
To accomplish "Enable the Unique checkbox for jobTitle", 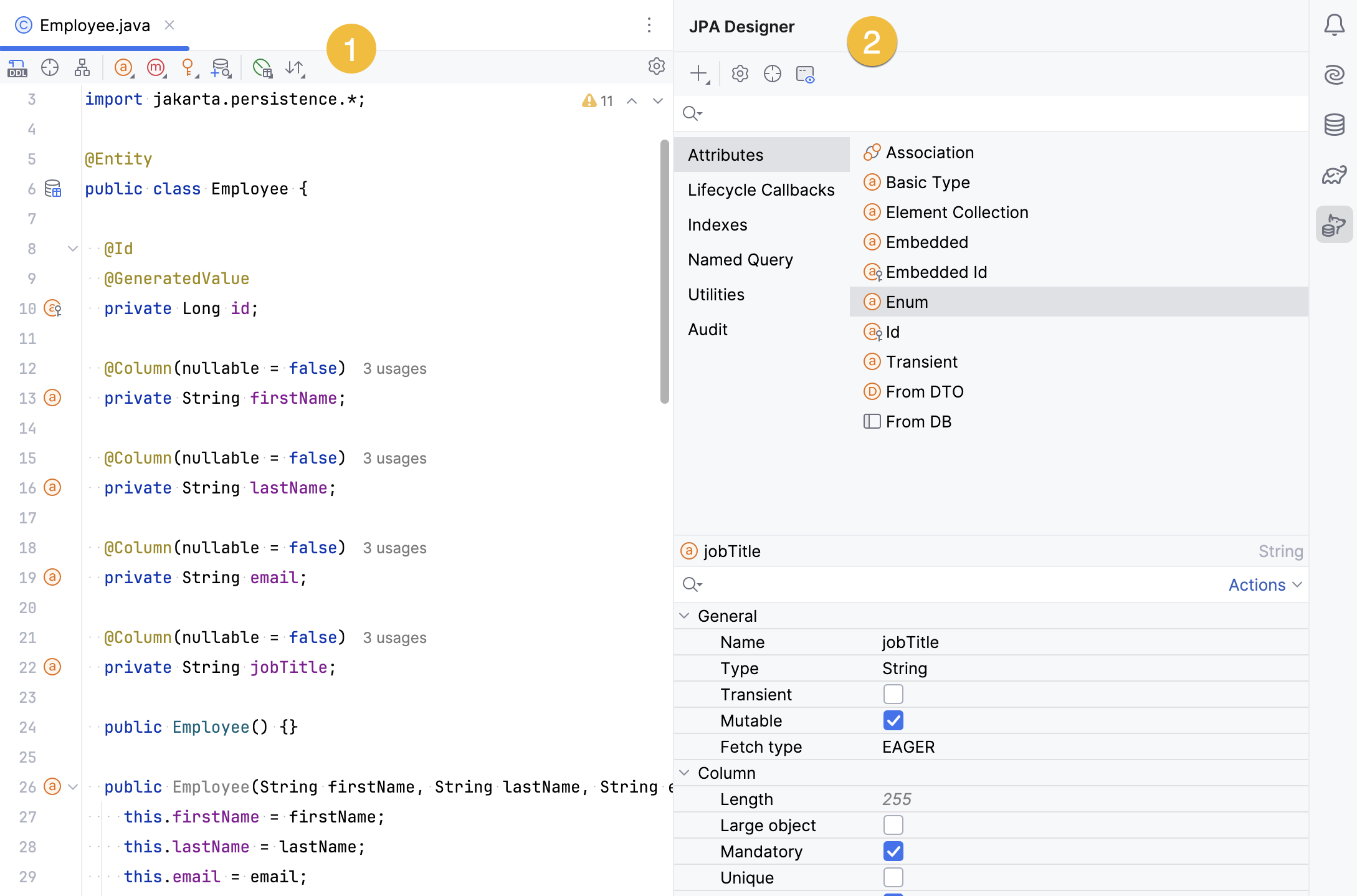I will tap(893, 878).
